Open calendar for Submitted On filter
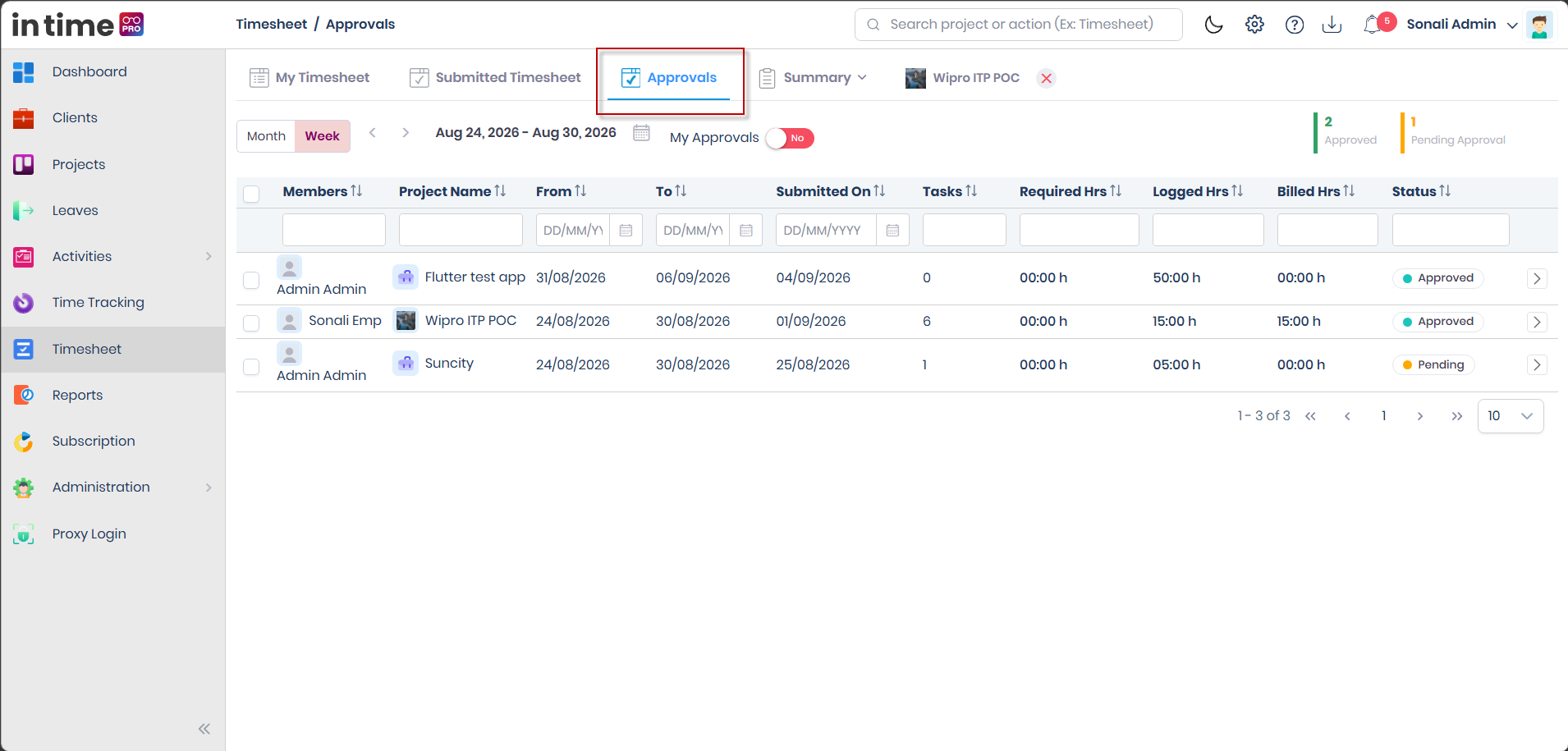The height and width of the screenshot is (751, 1568). click(x=892, y=231)
